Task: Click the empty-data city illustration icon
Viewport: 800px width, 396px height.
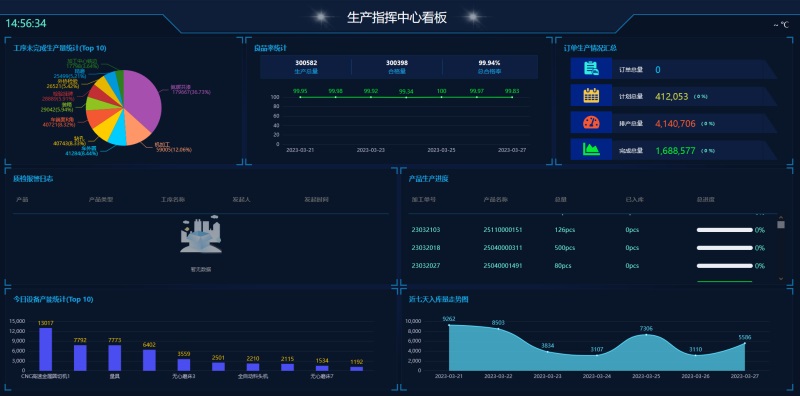Action: [201, 236]
